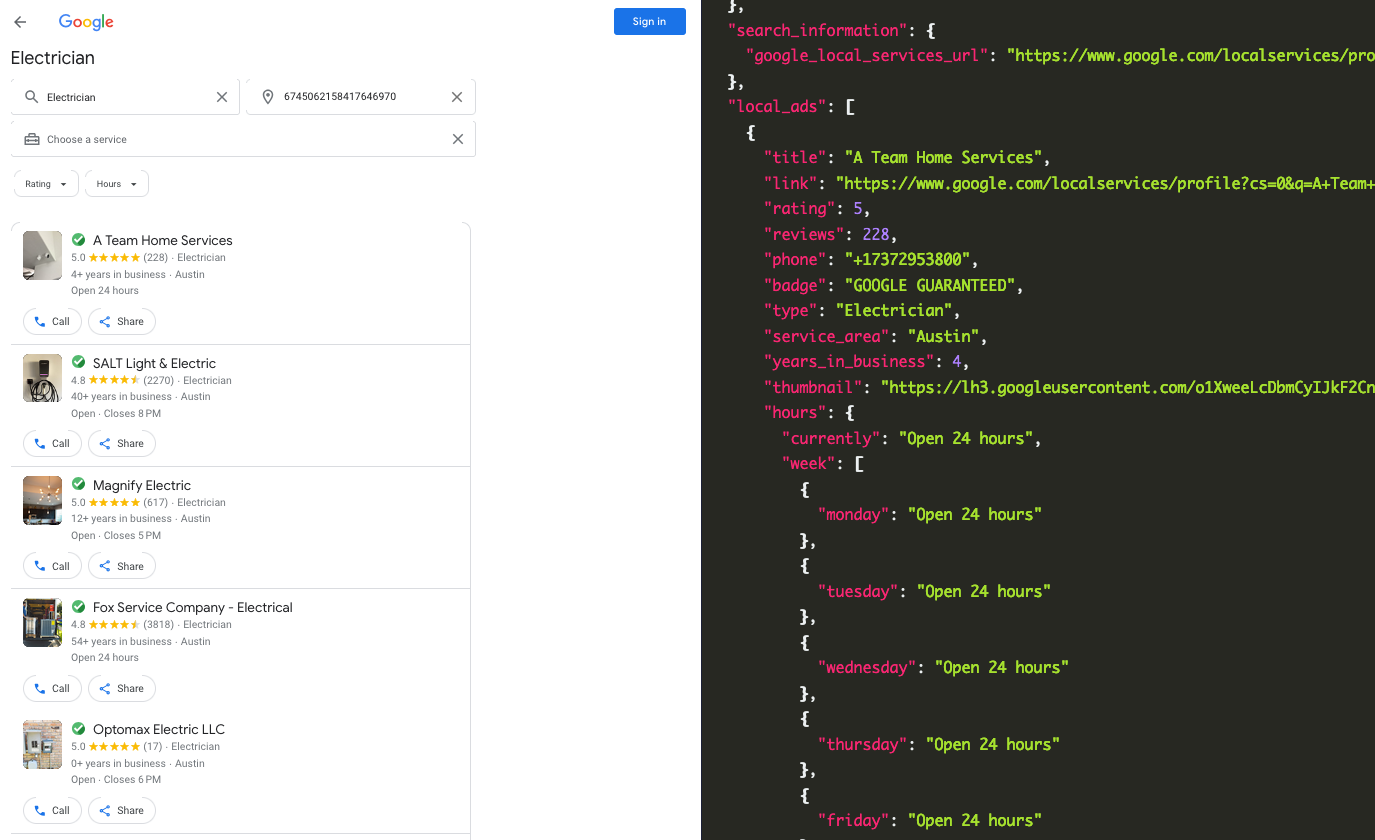
Task: Call Optomax Electric LLC
Action: (52, 810)
